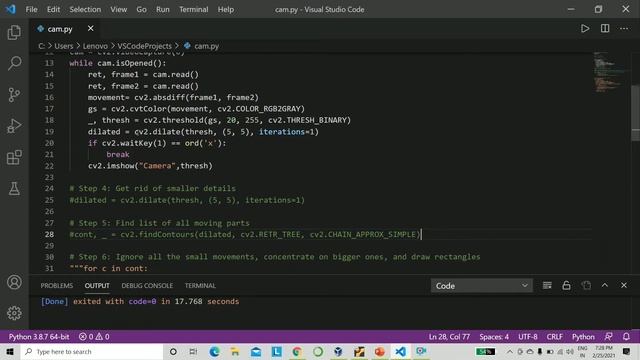Open Task View on the taskbar
Image resolution: width=640 pixels, height=360 pixels.
click(193, 351)
